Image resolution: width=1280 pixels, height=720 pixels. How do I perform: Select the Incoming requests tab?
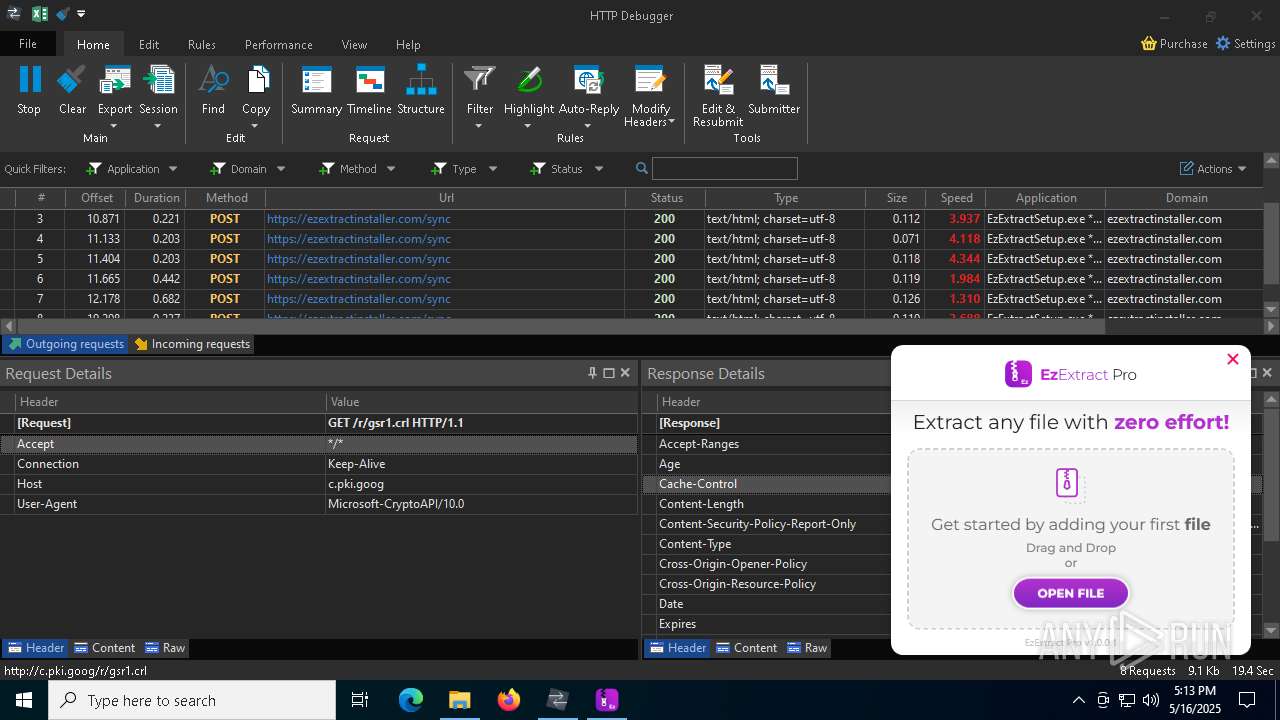coord(192,344)
